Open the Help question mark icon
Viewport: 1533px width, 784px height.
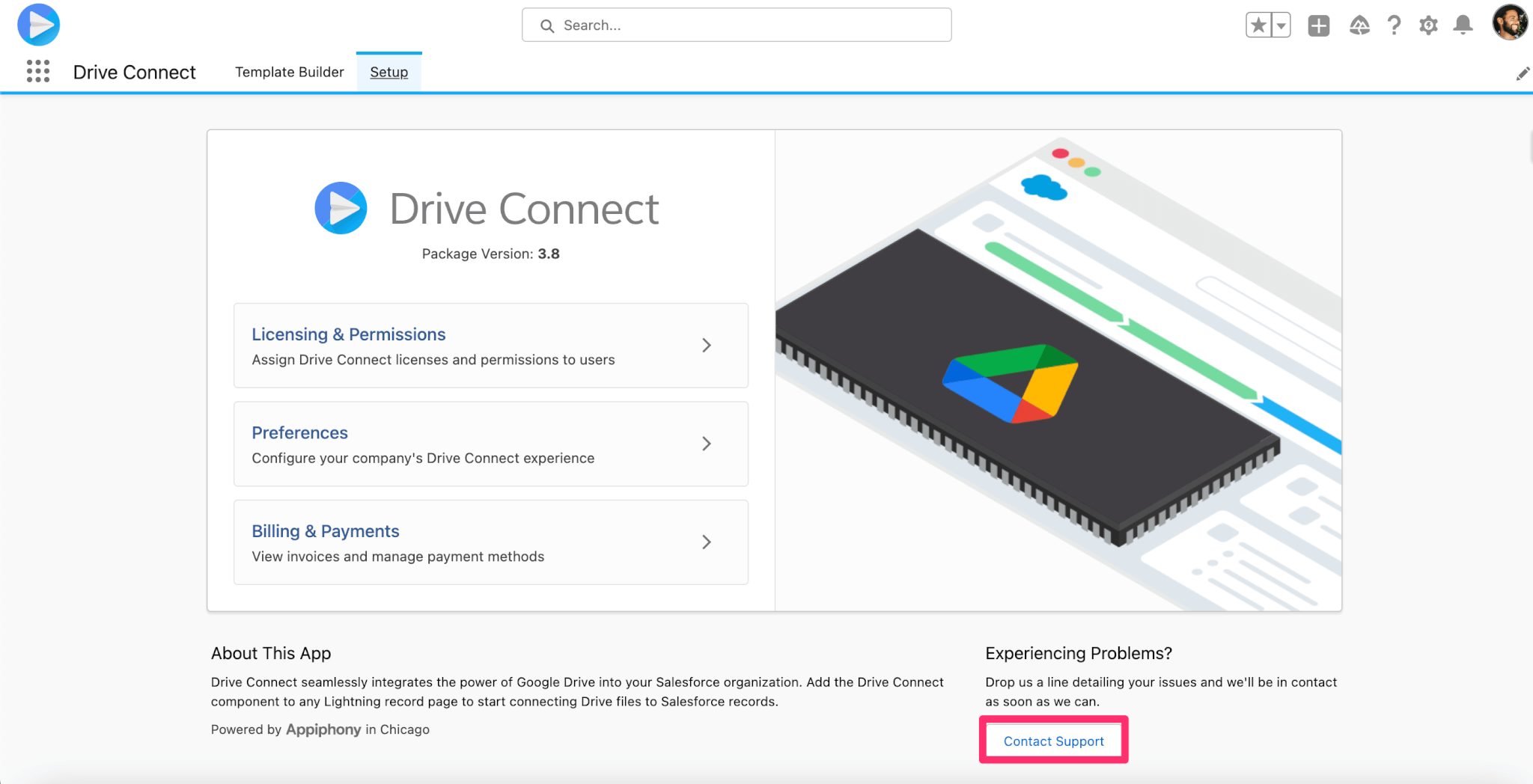tap(1394, 25)
